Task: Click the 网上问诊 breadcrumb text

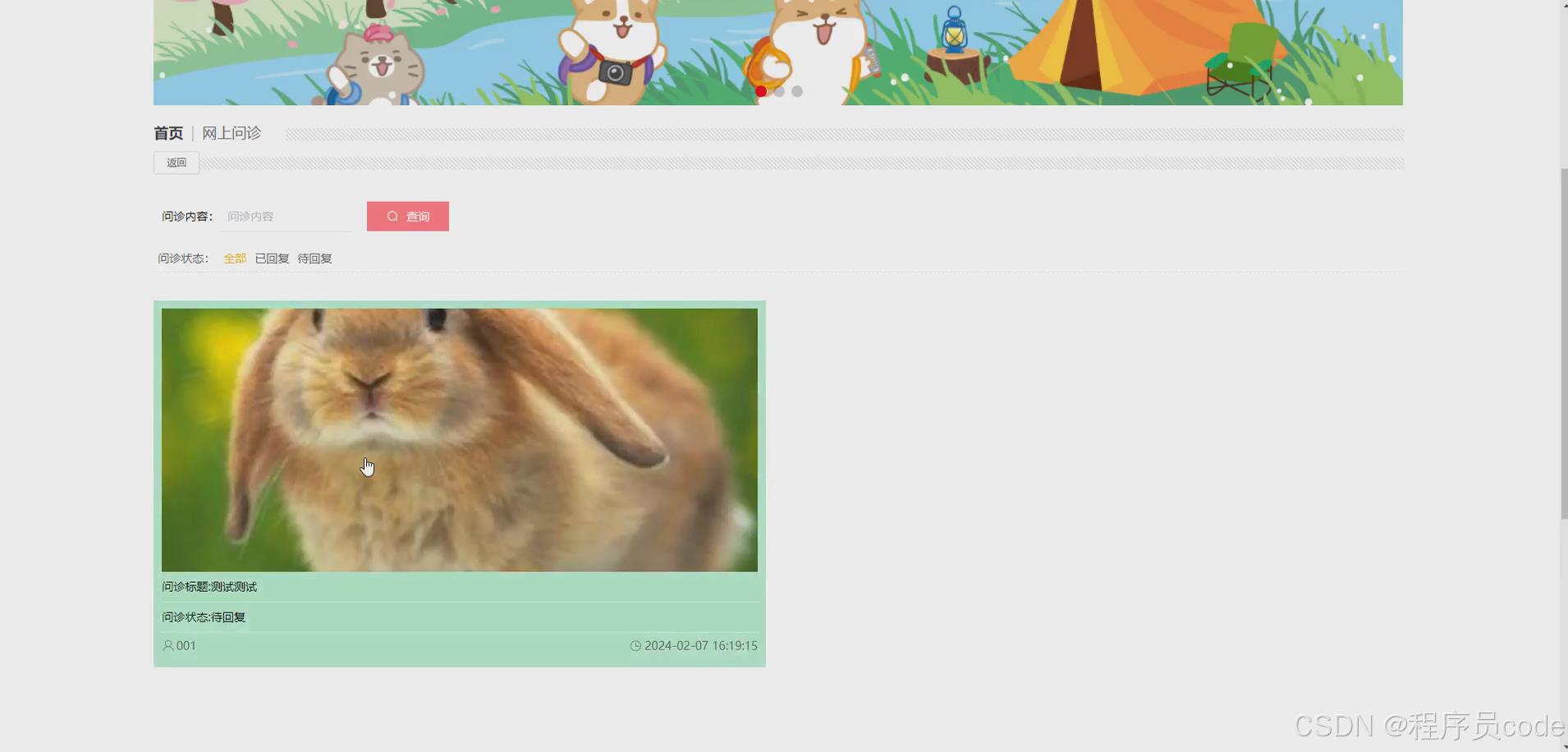Action: pos(232,133)
